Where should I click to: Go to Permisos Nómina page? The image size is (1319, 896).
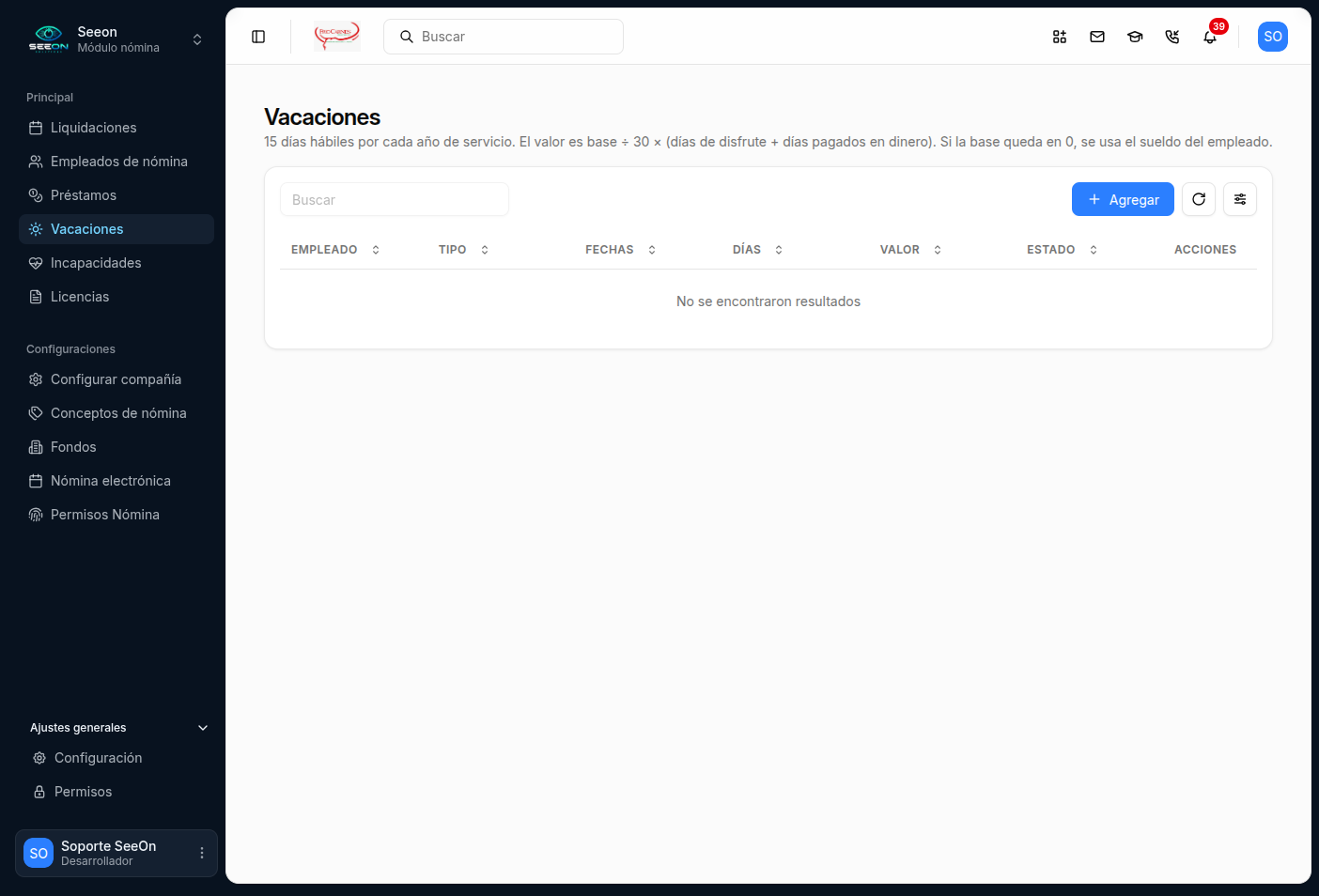pos(116,515)
